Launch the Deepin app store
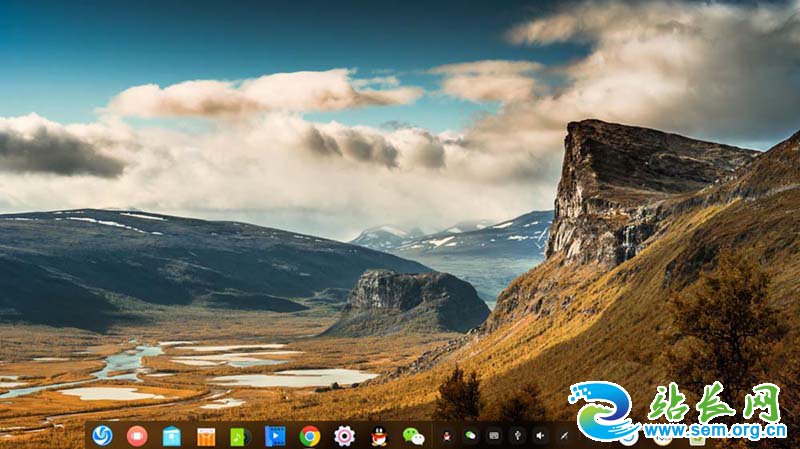 pyautogui.click(x=172, y=435)
